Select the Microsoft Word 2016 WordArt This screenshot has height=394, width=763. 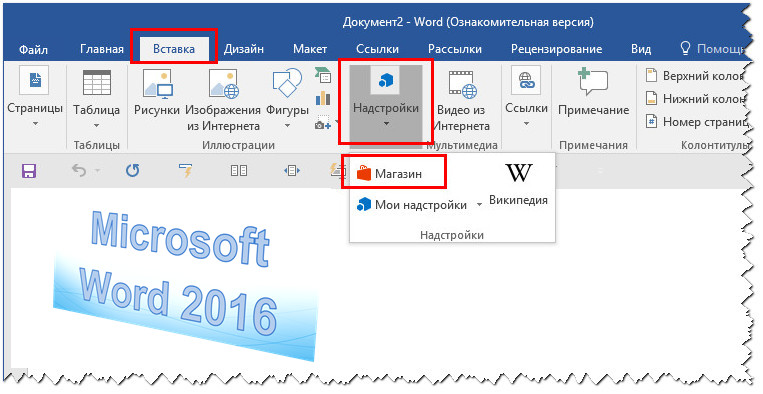coord(184,286)
